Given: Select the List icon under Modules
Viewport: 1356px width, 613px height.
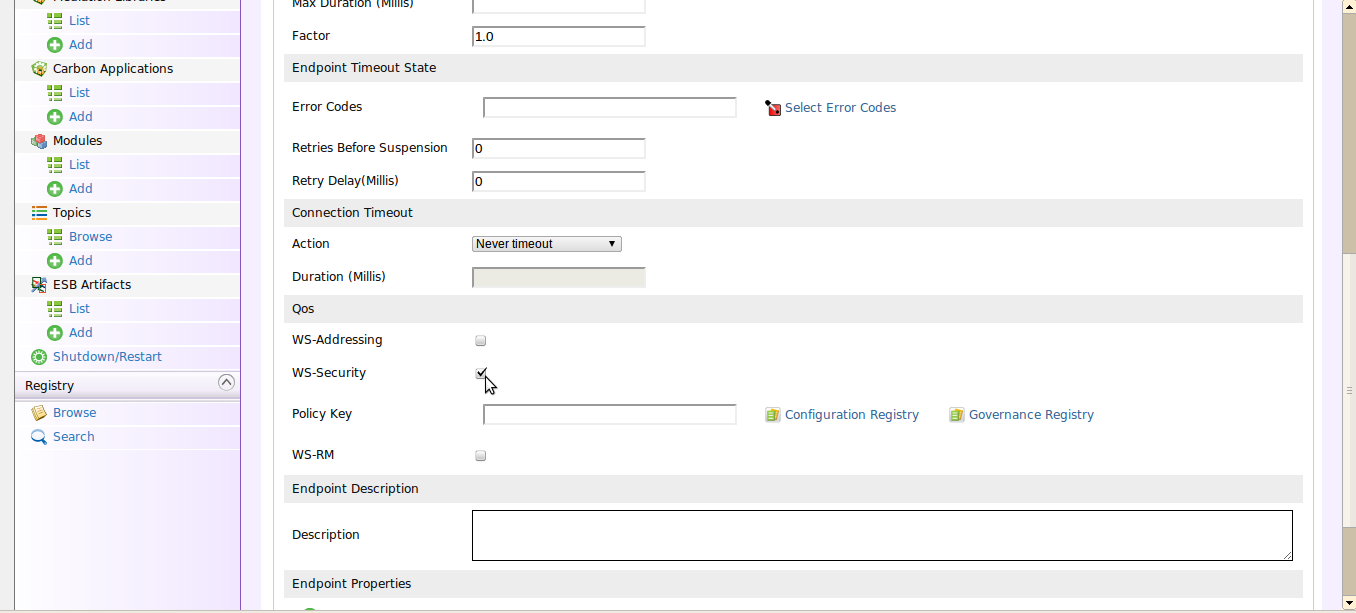Looking at the screenshot, I should (x=55, y=164).
